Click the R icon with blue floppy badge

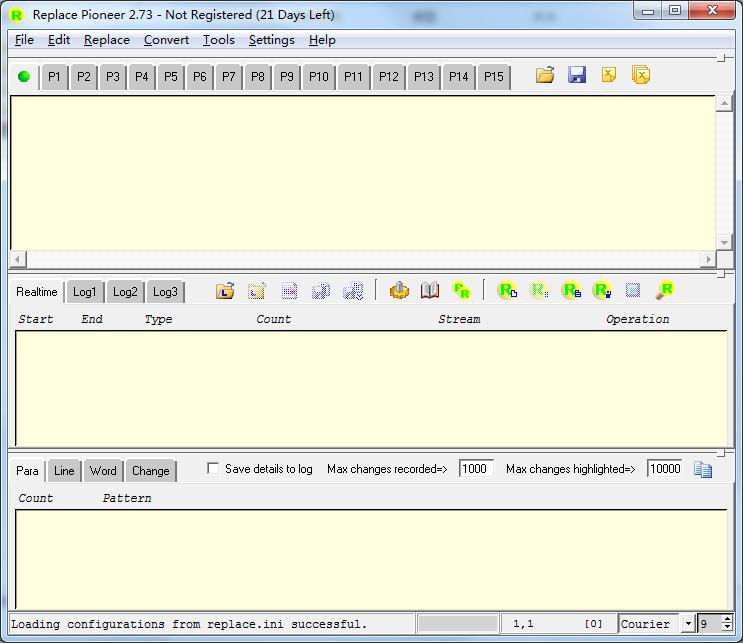(602, 290)
